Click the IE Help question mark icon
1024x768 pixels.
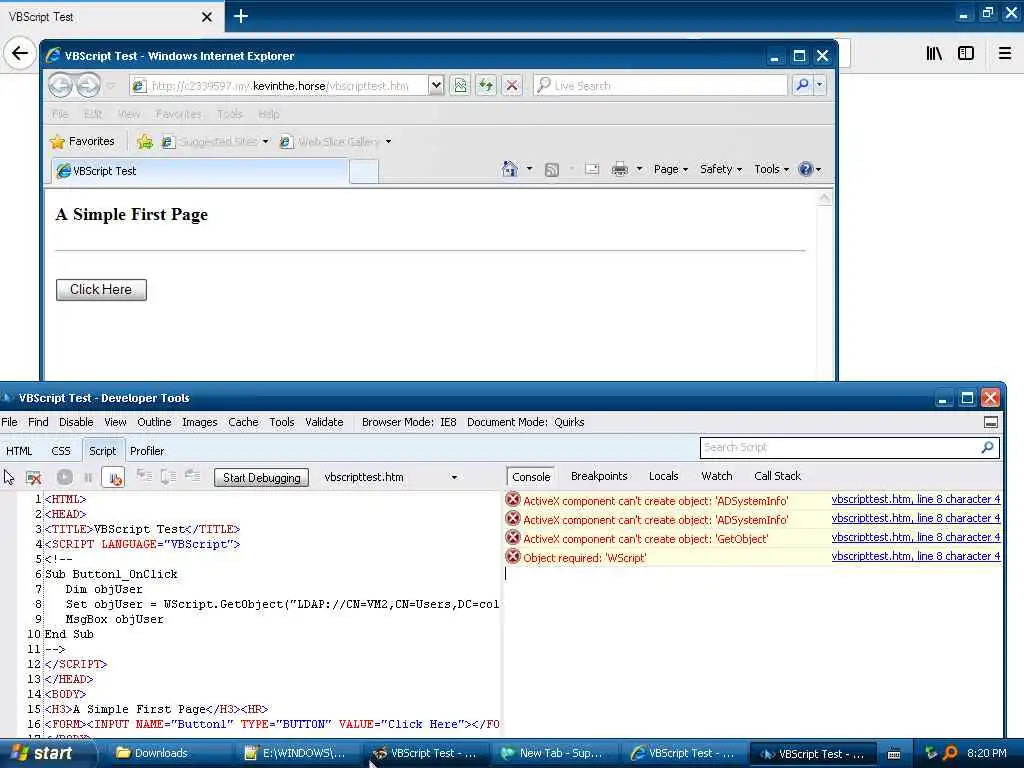[x=806, y=169]
